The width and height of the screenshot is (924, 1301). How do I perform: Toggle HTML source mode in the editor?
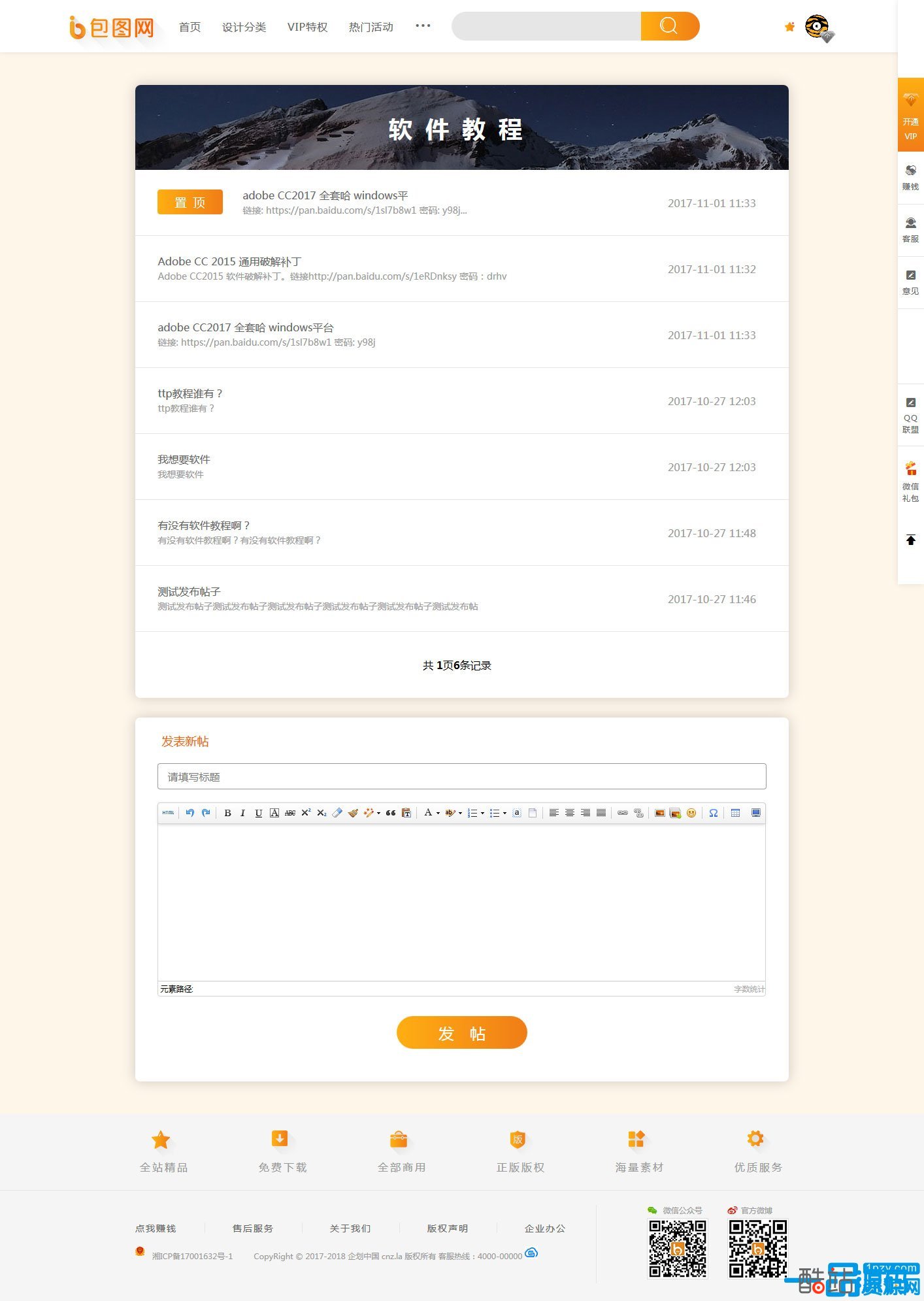tap(168, 813)
